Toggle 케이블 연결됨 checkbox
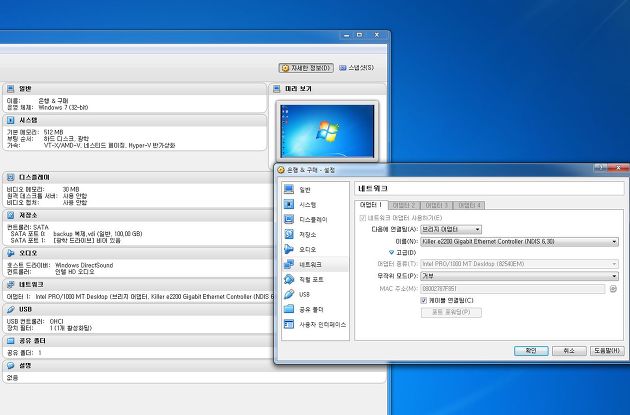 [423, 300]
